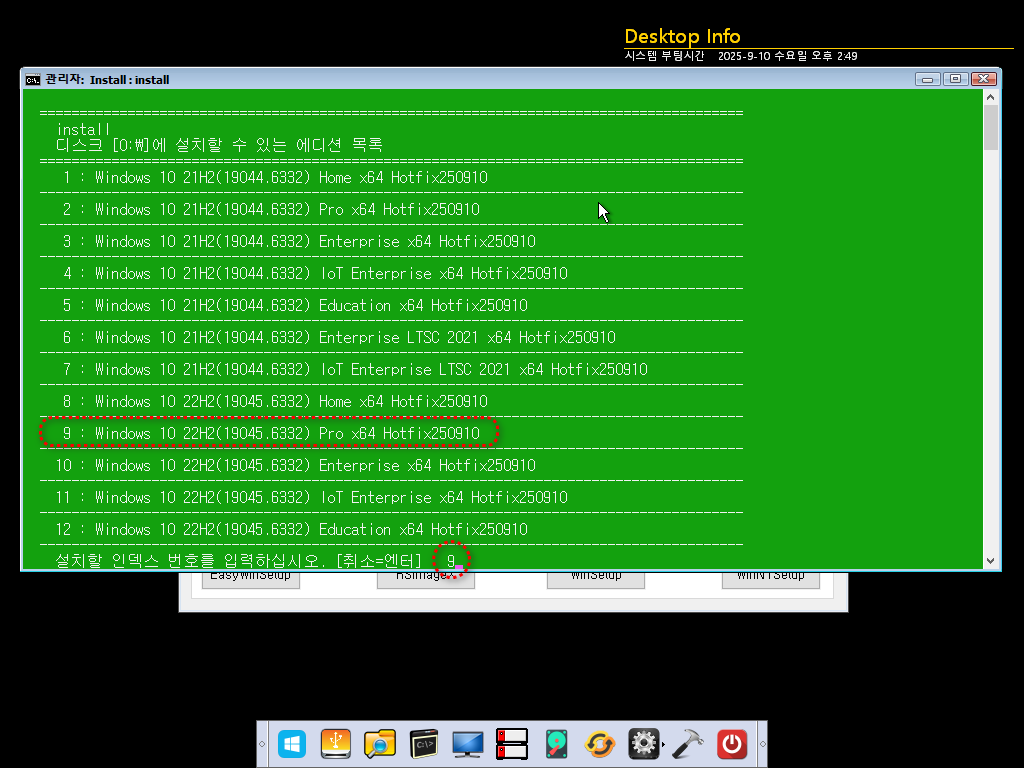Screen dimensions: 1024x768
Task: Close the Install console window
Action: (984, 79)
